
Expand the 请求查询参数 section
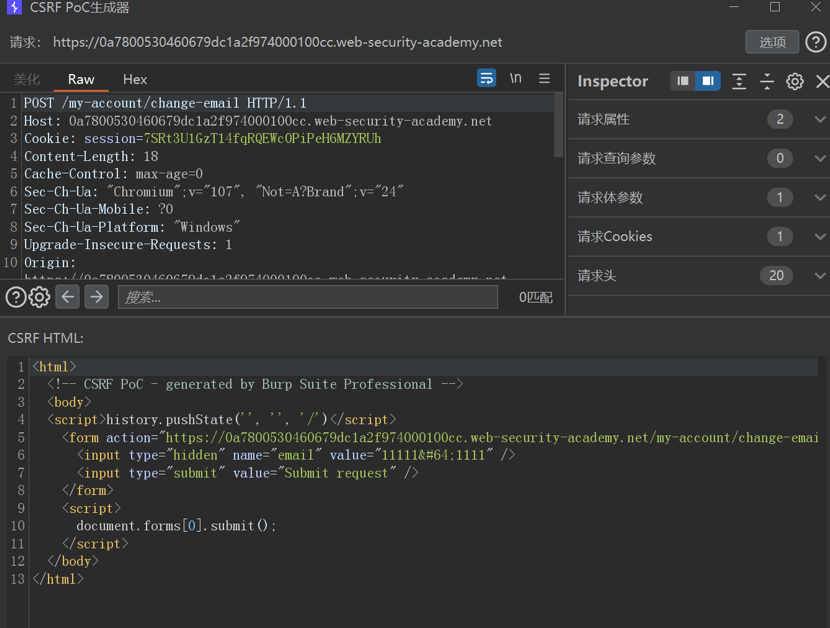[820, 158]
